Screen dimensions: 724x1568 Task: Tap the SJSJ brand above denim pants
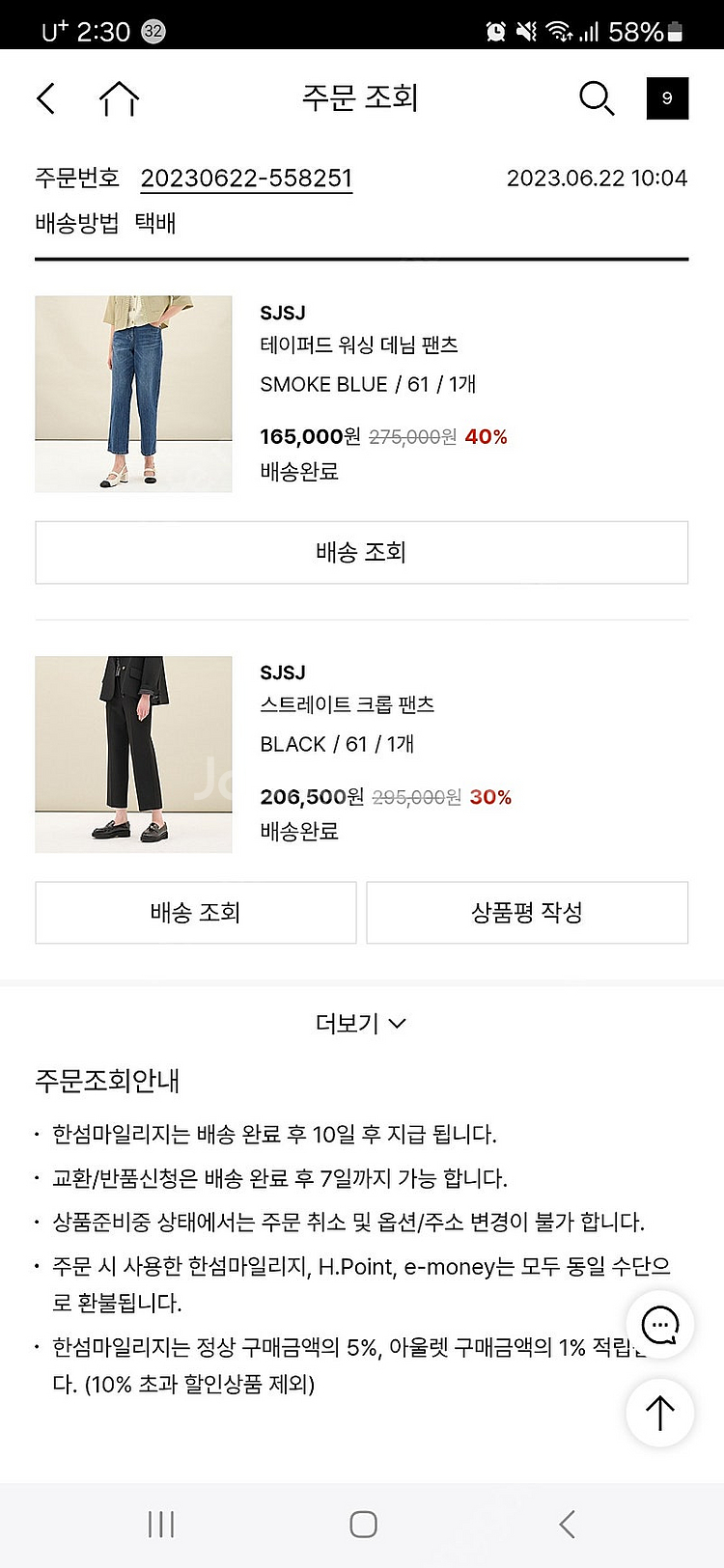click(283, 313)
